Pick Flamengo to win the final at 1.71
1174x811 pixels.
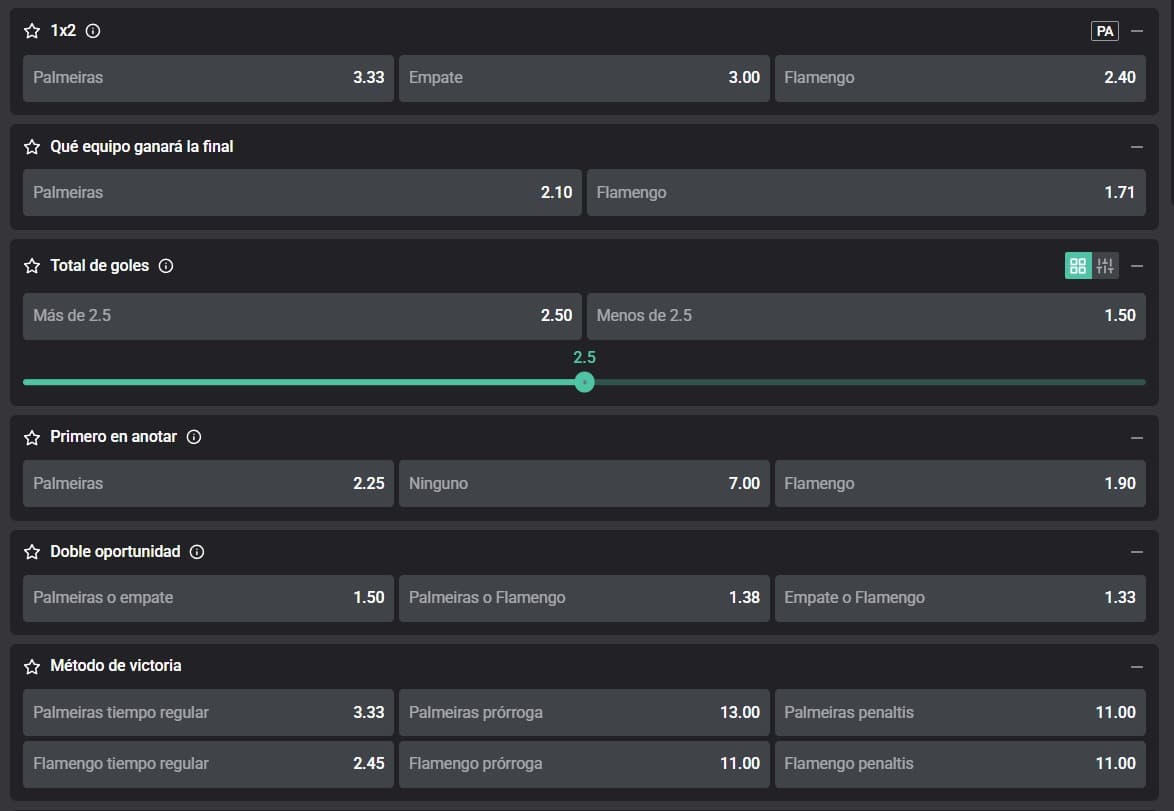pos(866,193)
